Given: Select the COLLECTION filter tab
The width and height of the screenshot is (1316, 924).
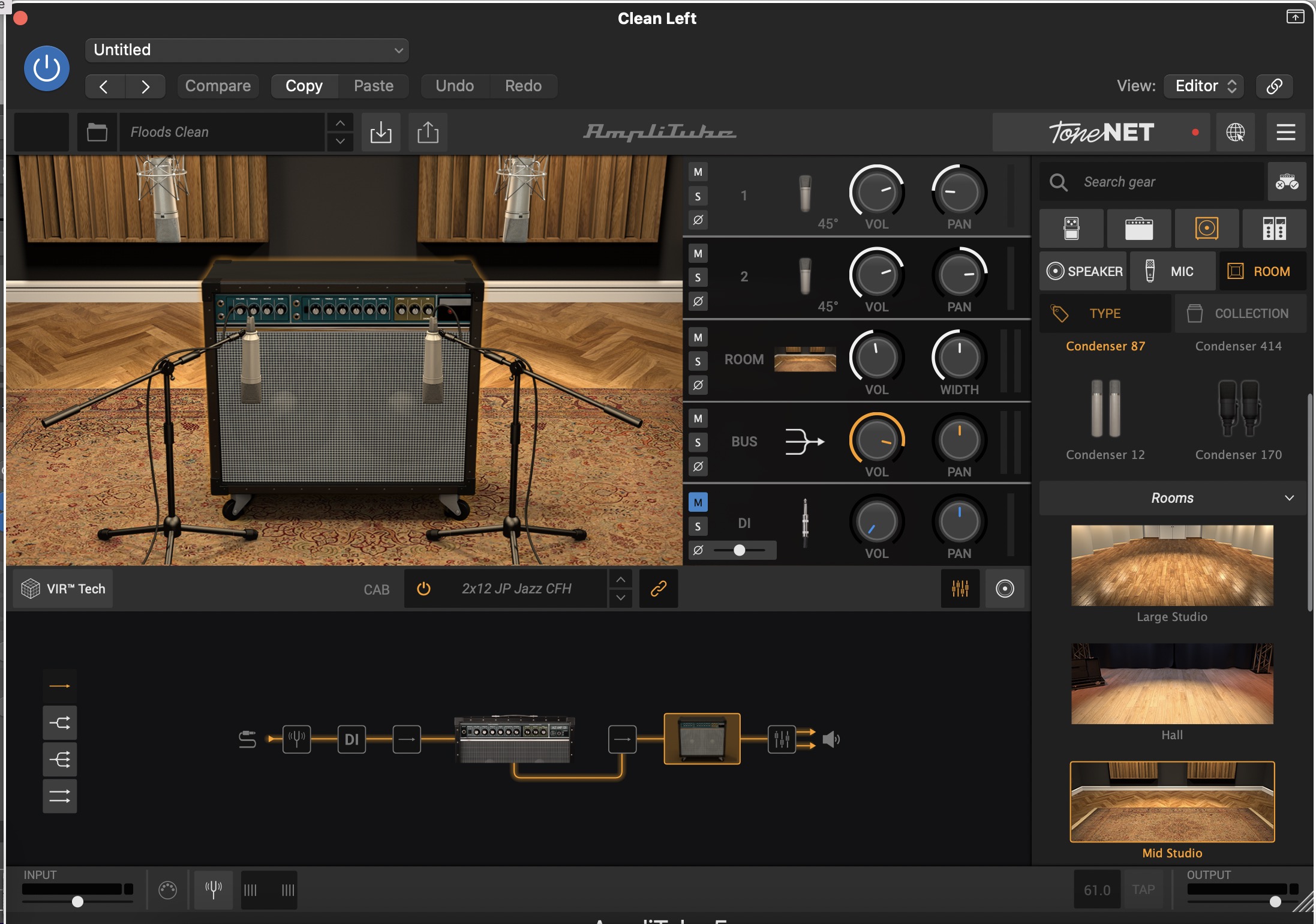Looking at the screenshot, I should (x=1240, y=313).
